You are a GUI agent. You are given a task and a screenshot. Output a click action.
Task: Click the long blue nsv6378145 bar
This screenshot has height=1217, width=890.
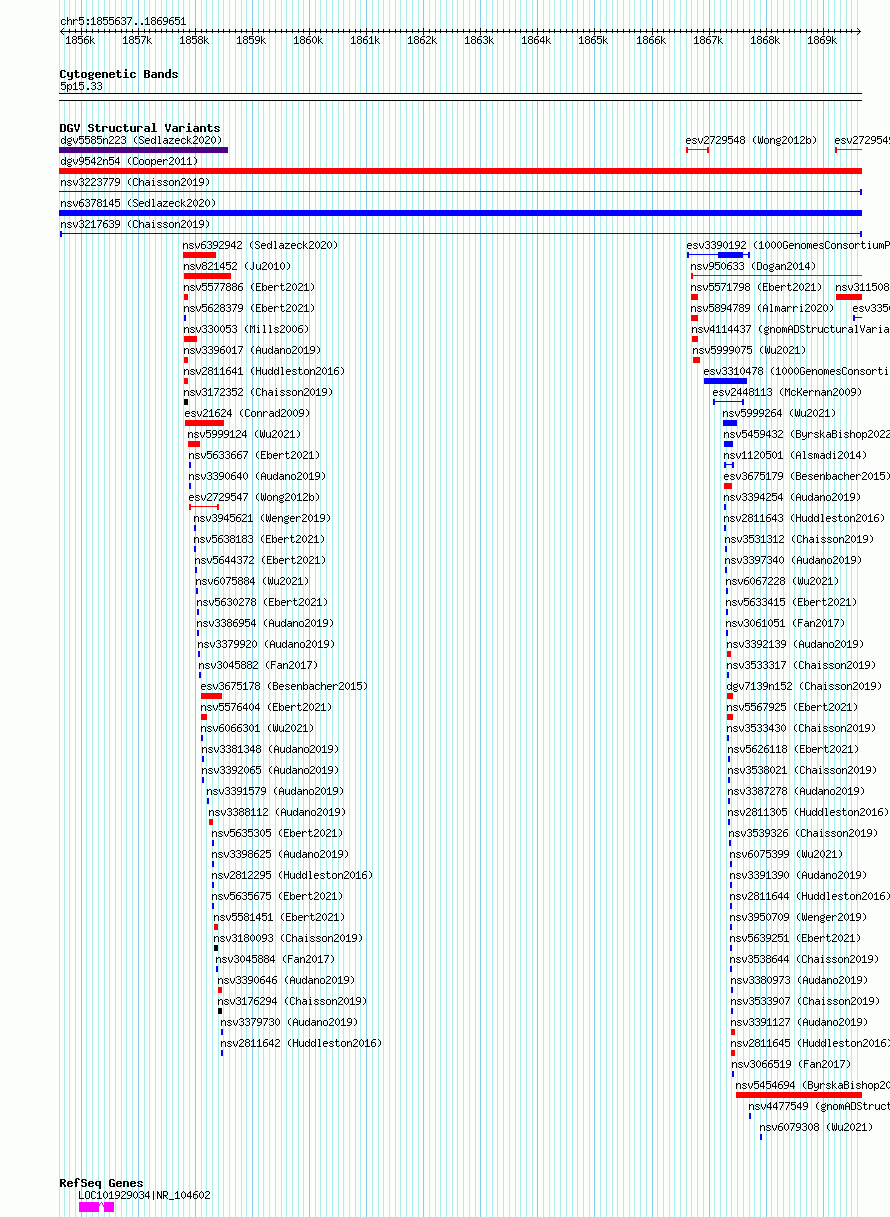pos(460,213)
